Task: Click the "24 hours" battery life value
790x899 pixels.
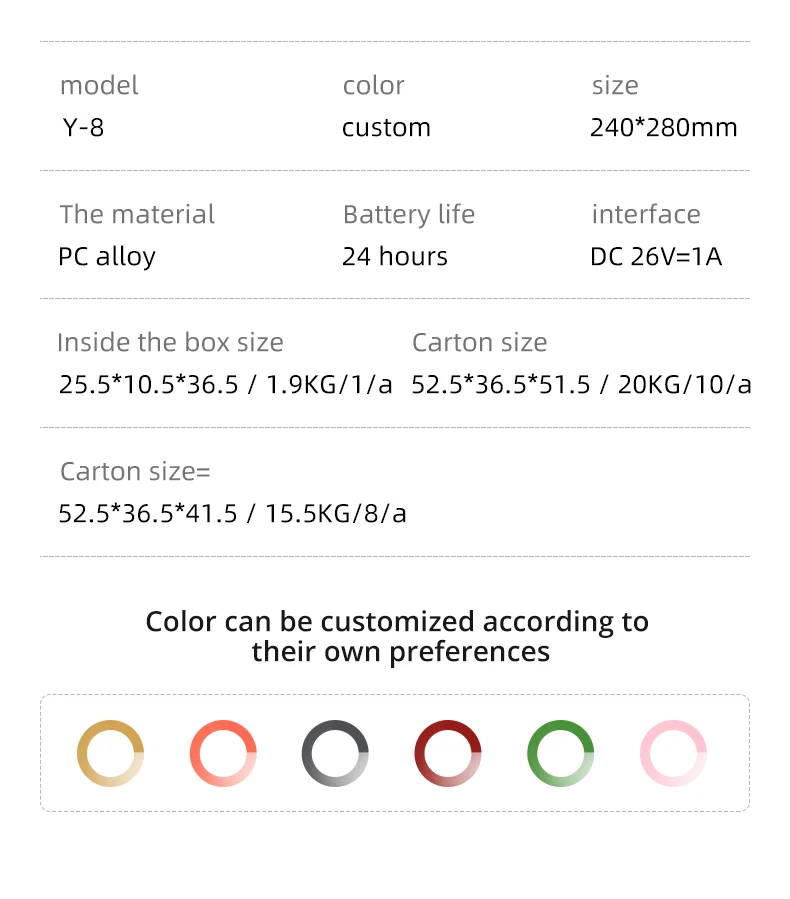Action: 394,257
